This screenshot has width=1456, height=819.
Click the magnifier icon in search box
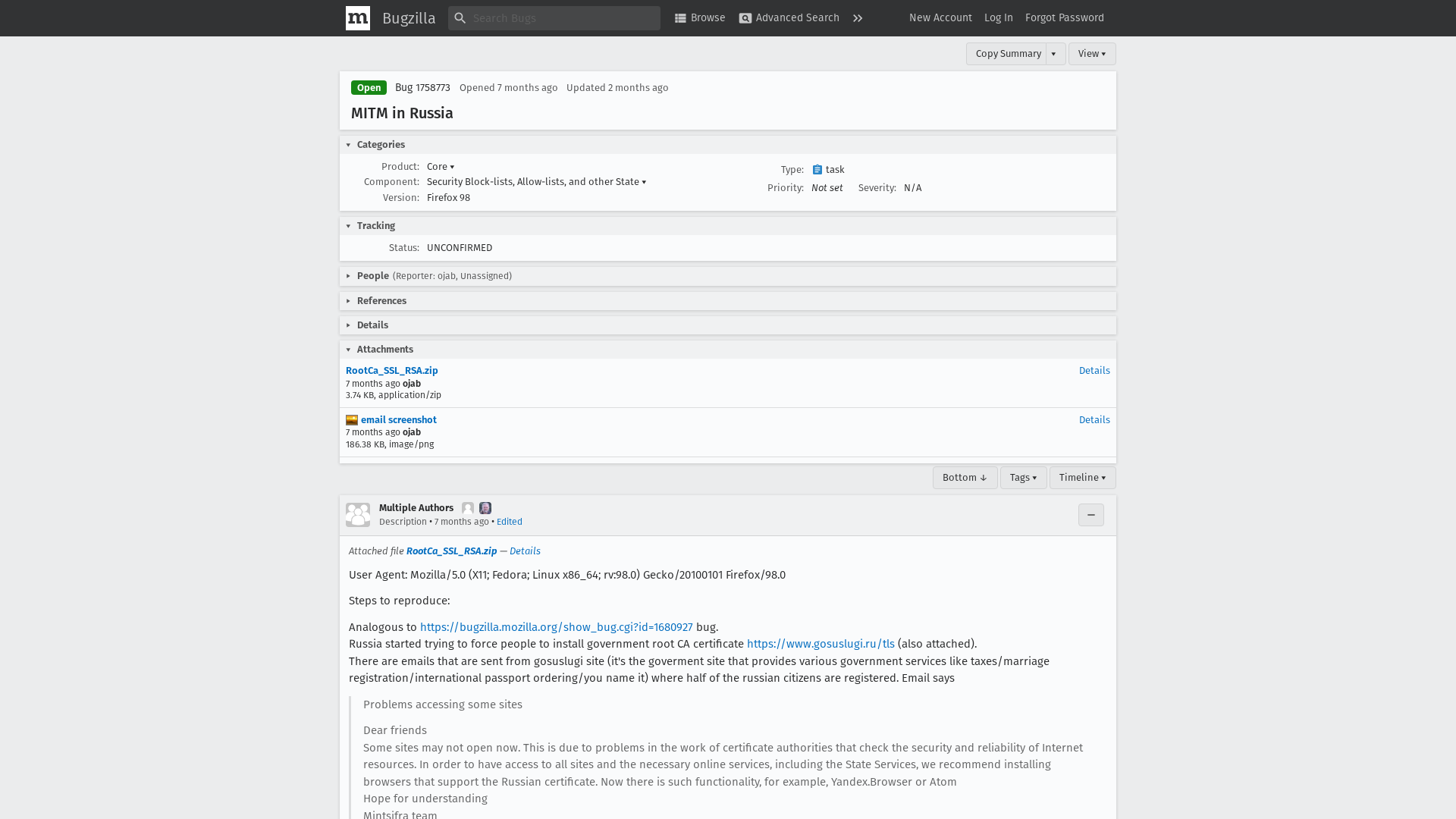pos(460,18)
